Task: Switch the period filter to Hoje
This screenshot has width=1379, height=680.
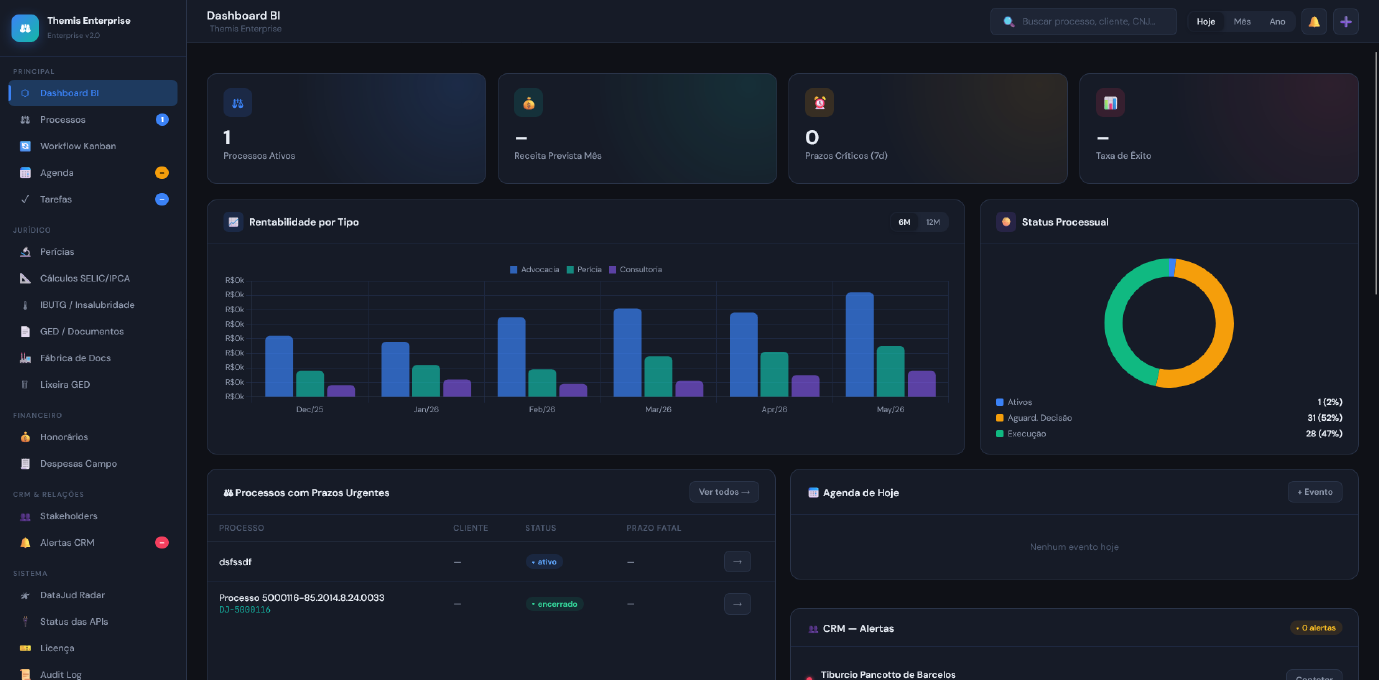Action: [1206, 21]
